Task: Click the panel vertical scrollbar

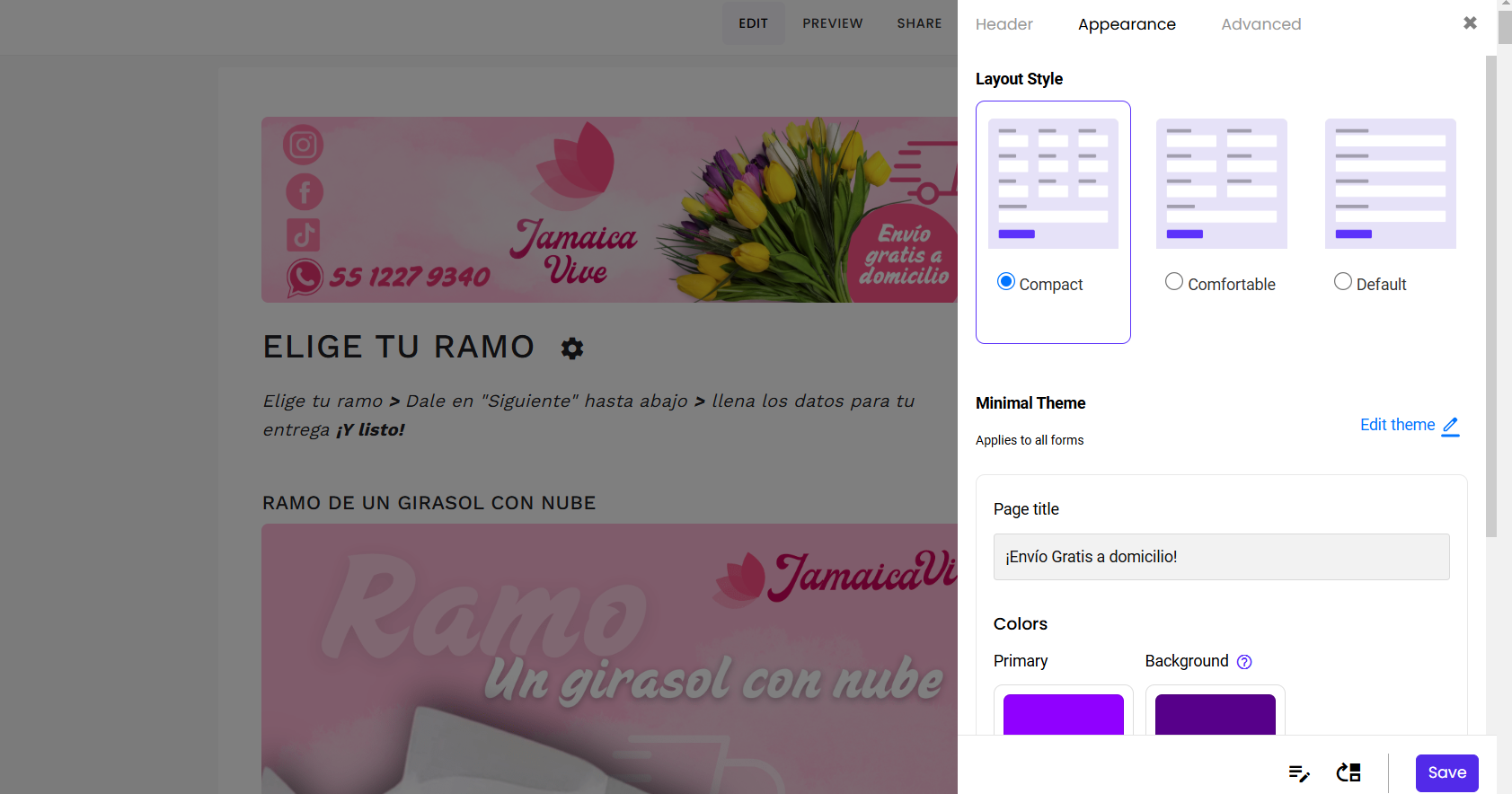Action: (1491, 296)
